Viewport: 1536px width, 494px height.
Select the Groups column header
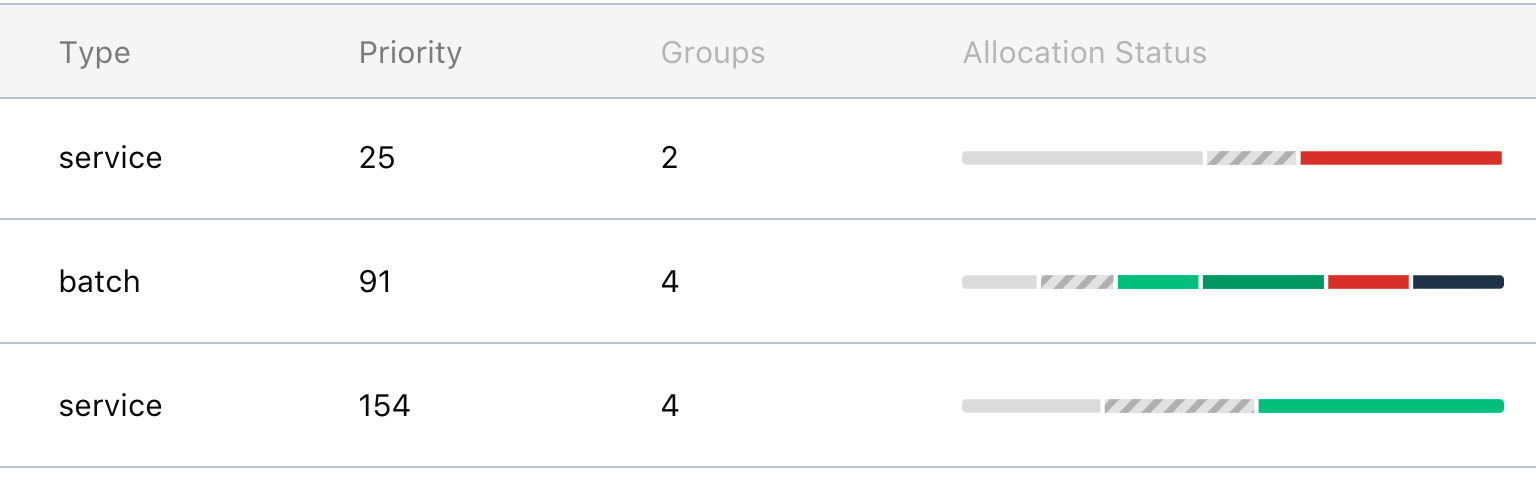pos(713,52)
